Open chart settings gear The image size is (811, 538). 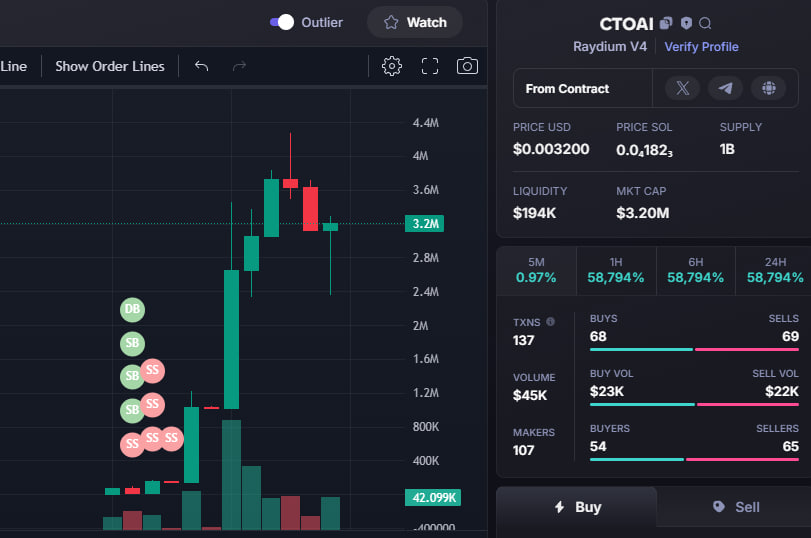click(x=392, y=66)
